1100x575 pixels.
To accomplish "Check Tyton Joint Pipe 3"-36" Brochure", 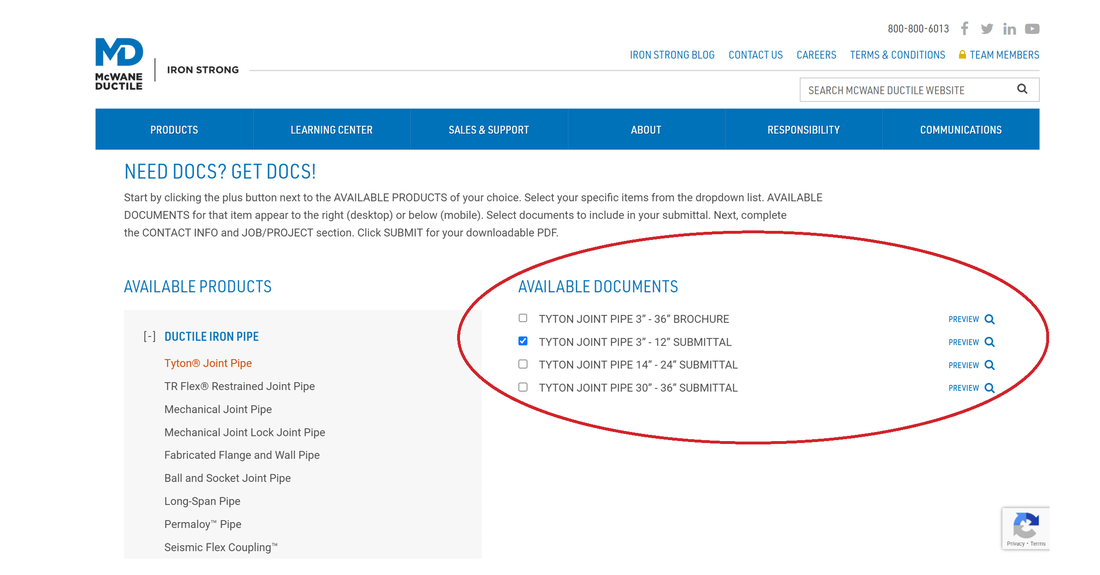I will coord(523,318).
